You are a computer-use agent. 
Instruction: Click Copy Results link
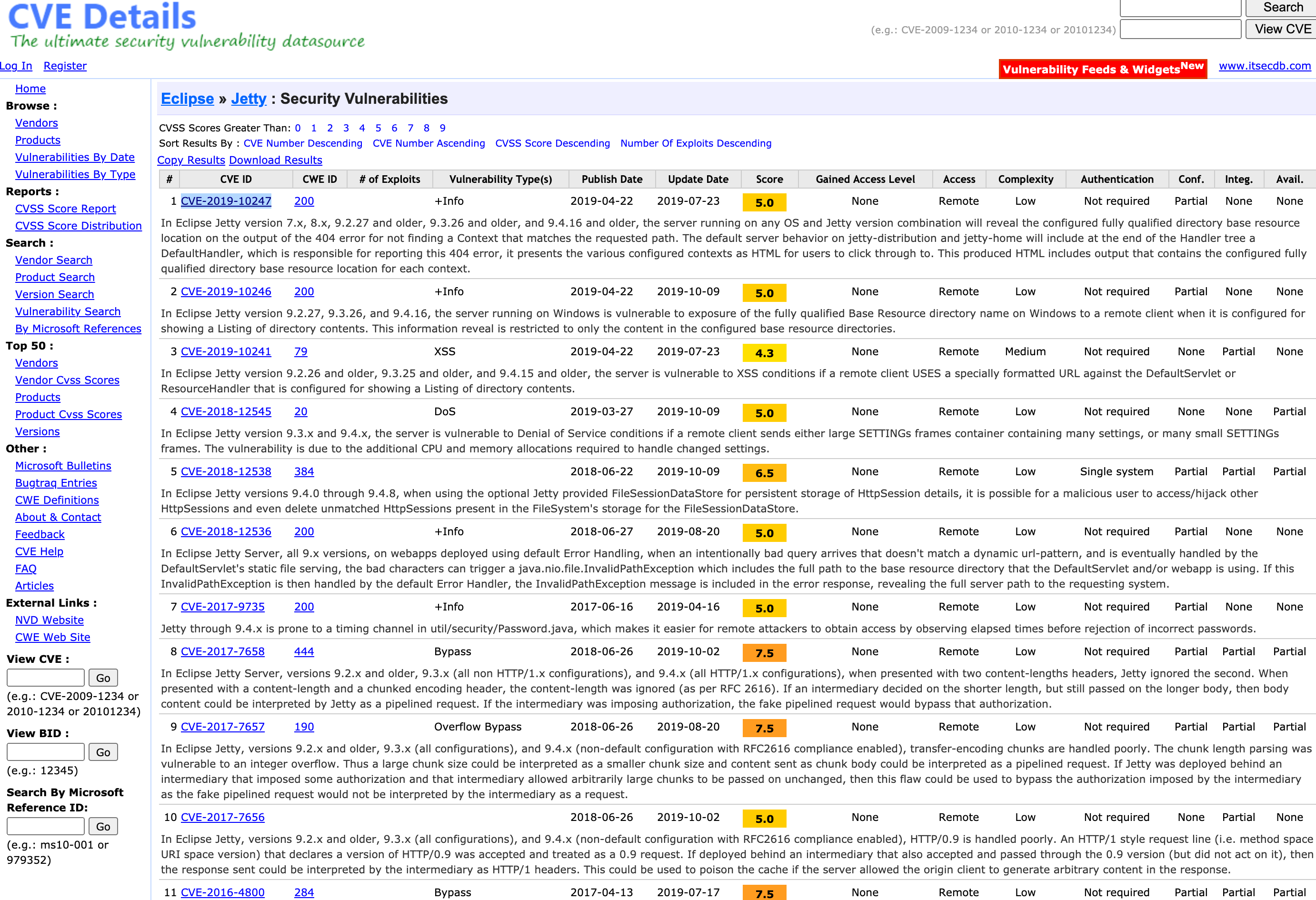pos(191,160)
